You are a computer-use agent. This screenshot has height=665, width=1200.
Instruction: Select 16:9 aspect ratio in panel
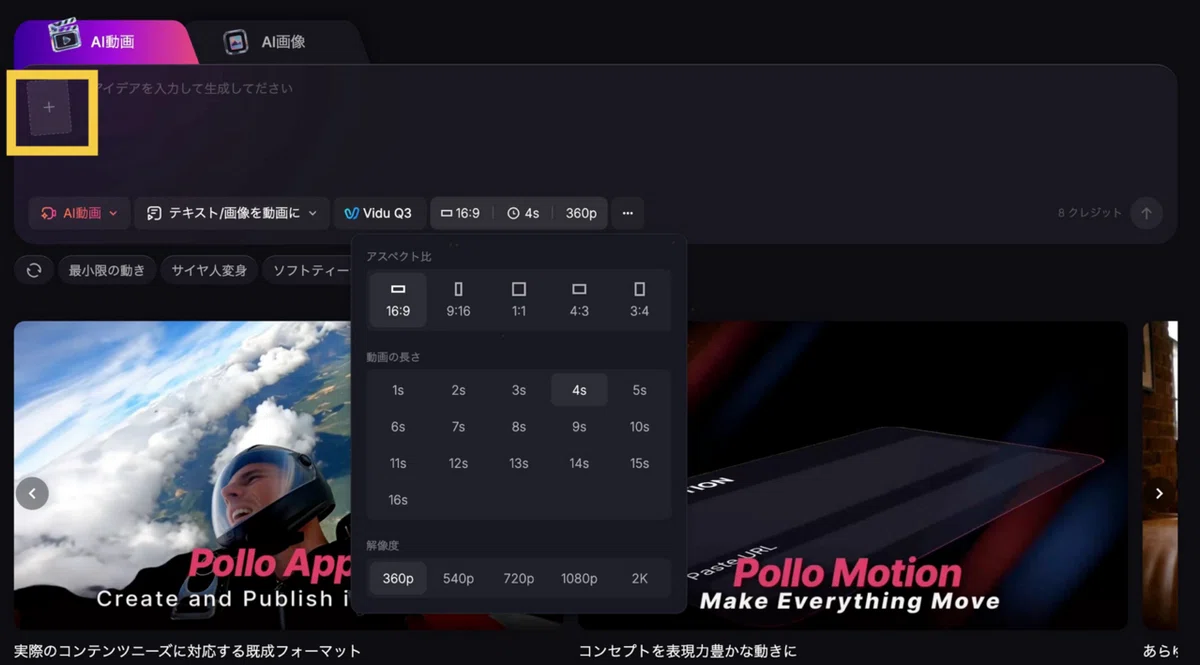[x=398, y=300]
